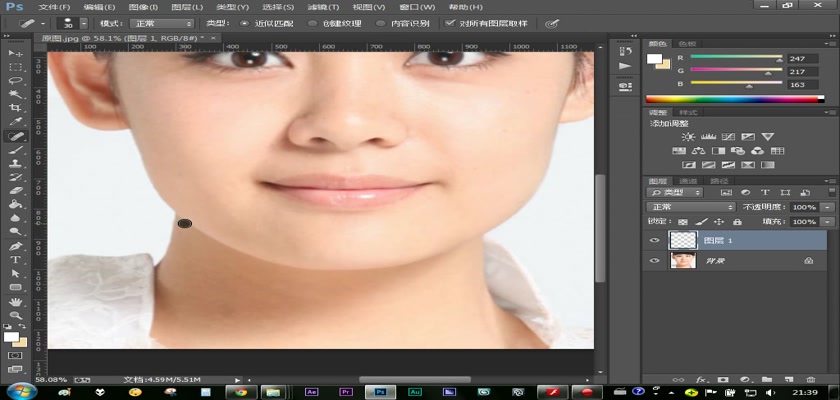Select the Paint Bucket tool
840x400 pixels.
pyautogui.click(x=16, y=205)
